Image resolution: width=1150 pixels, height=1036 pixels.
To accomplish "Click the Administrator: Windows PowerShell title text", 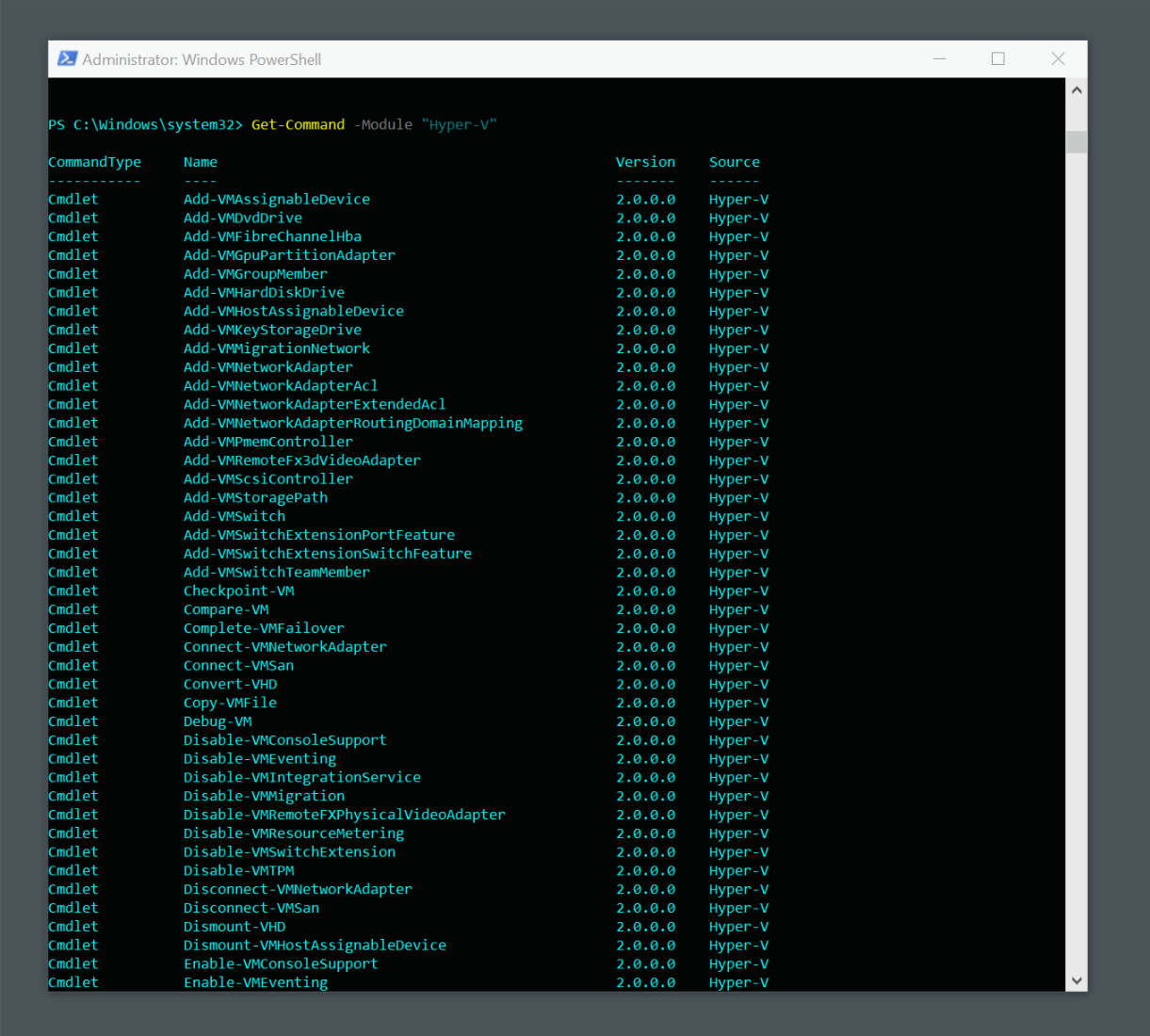I will click(x=200, y=58).
